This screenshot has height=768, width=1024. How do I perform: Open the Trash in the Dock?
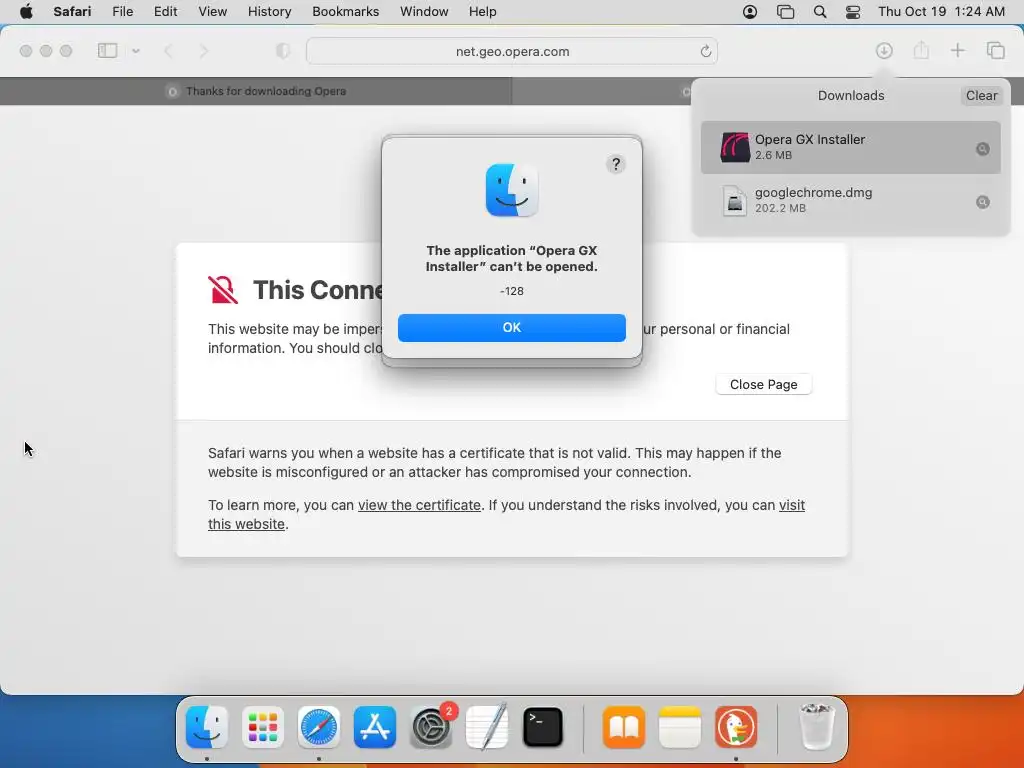coord(816,727)
